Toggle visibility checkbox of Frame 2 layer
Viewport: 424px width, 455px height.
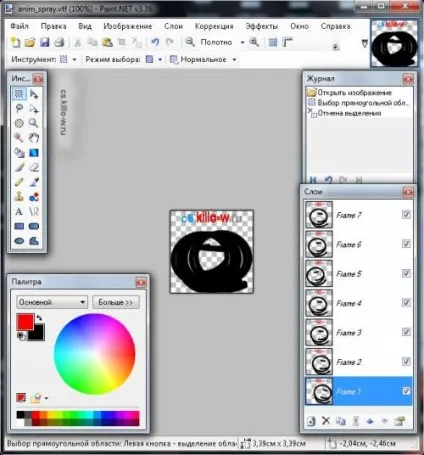406,361
